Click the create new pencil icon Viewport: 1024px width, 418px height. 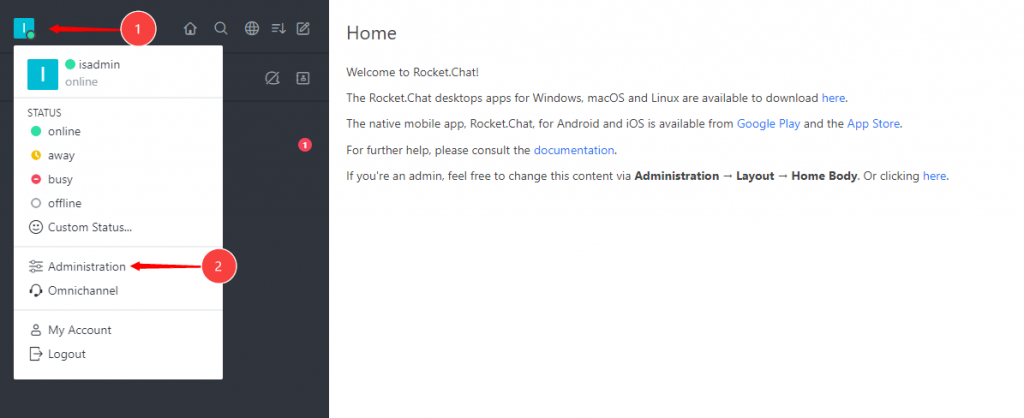(303, 29)
